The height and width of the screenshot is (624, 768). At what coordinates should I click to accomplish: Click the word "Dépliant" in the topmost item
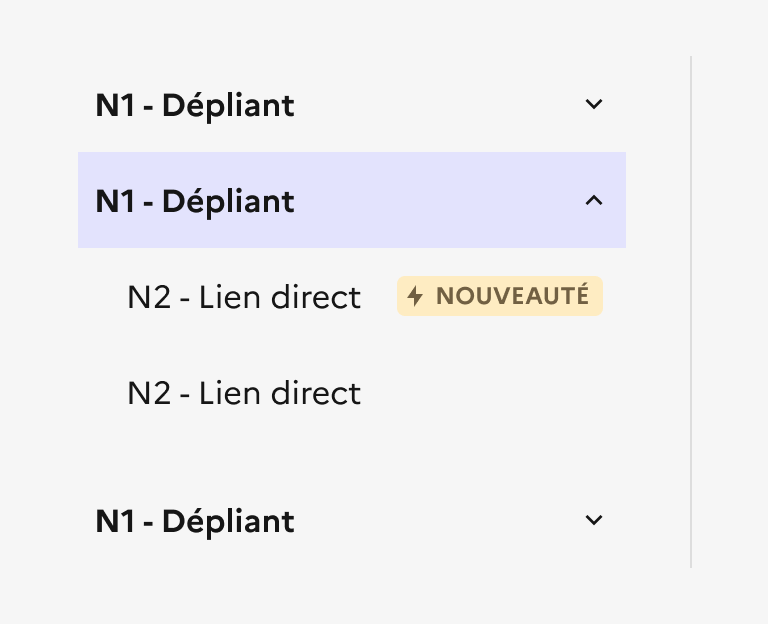(x=228, y=105)
